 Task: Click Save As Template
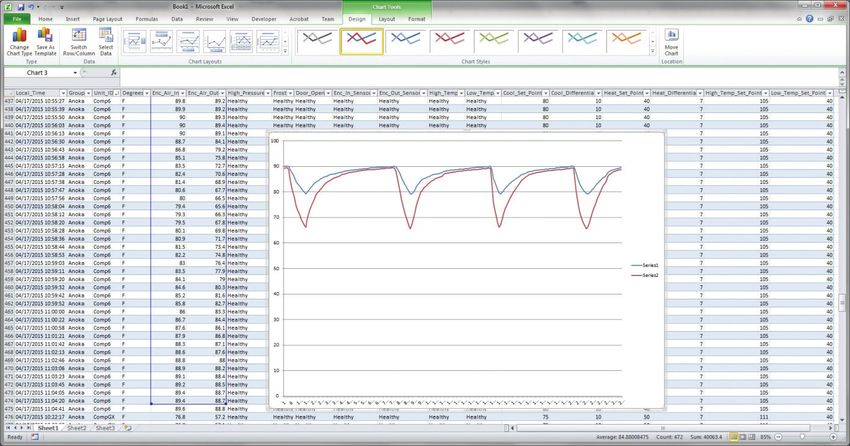[x=46, y=42]
